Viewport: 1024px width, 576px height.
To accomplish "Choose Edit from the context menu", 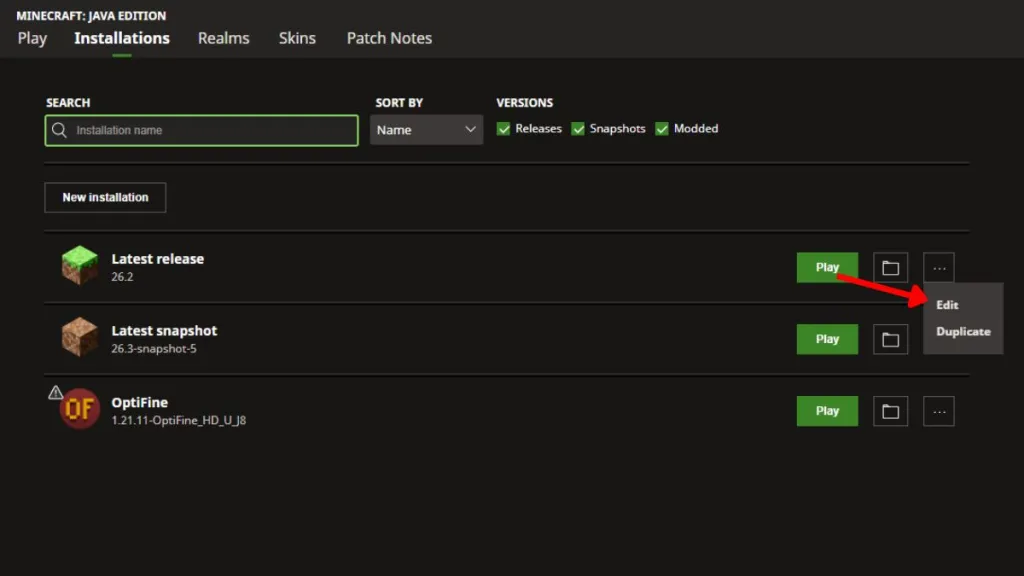I will tap(947, 305).
